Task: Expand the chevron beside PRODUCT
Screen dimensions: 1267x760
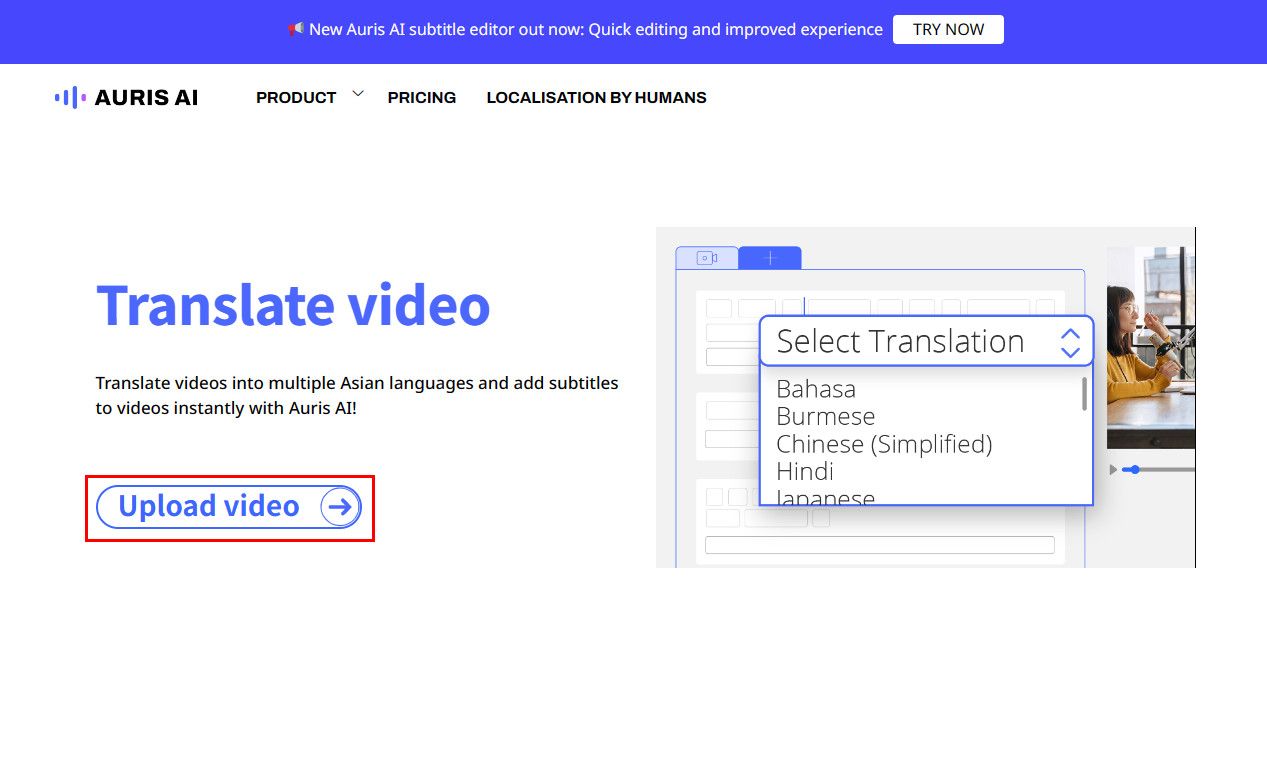Action: (x=358, y=95)
